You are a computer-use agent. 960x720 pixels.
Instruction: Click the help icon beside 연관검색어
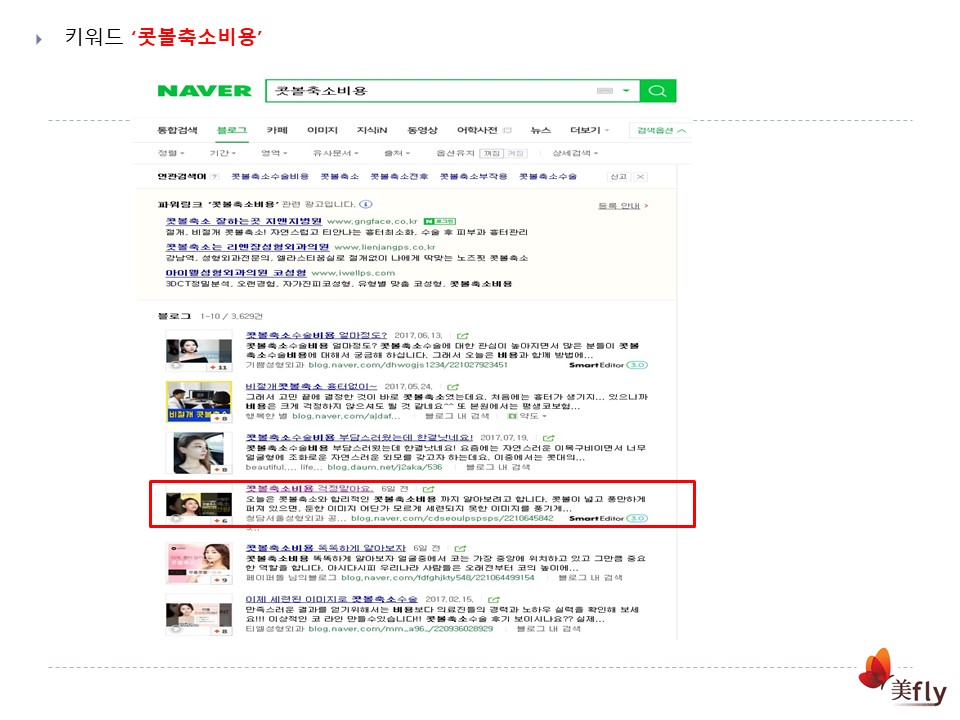coord(214,177)
